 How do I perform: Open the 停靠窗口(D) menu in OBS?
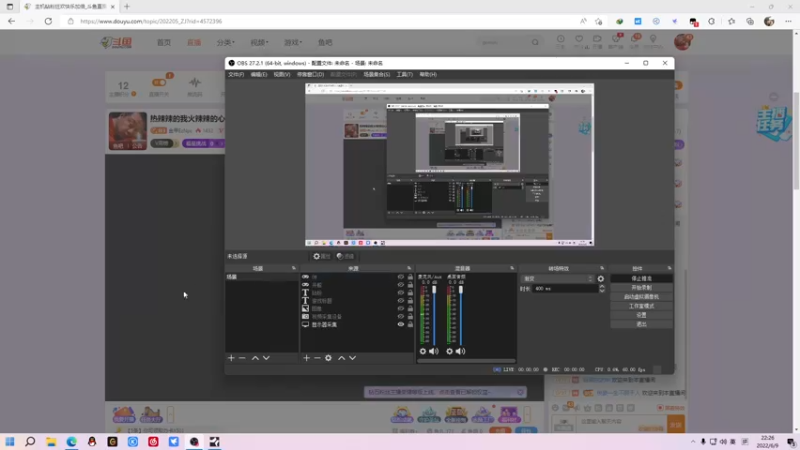pos(310,74)
